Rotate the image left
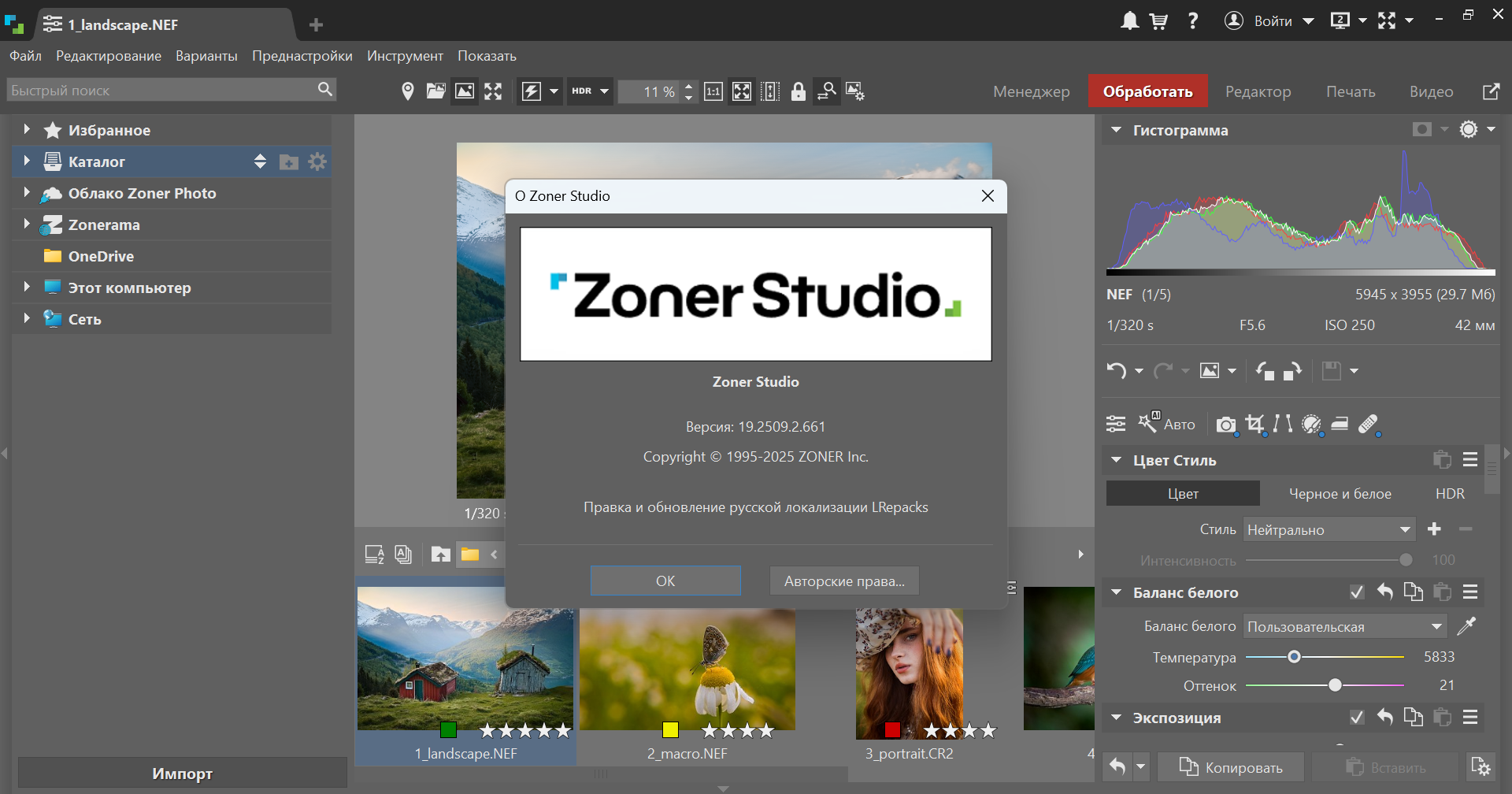 point(1265,371)
